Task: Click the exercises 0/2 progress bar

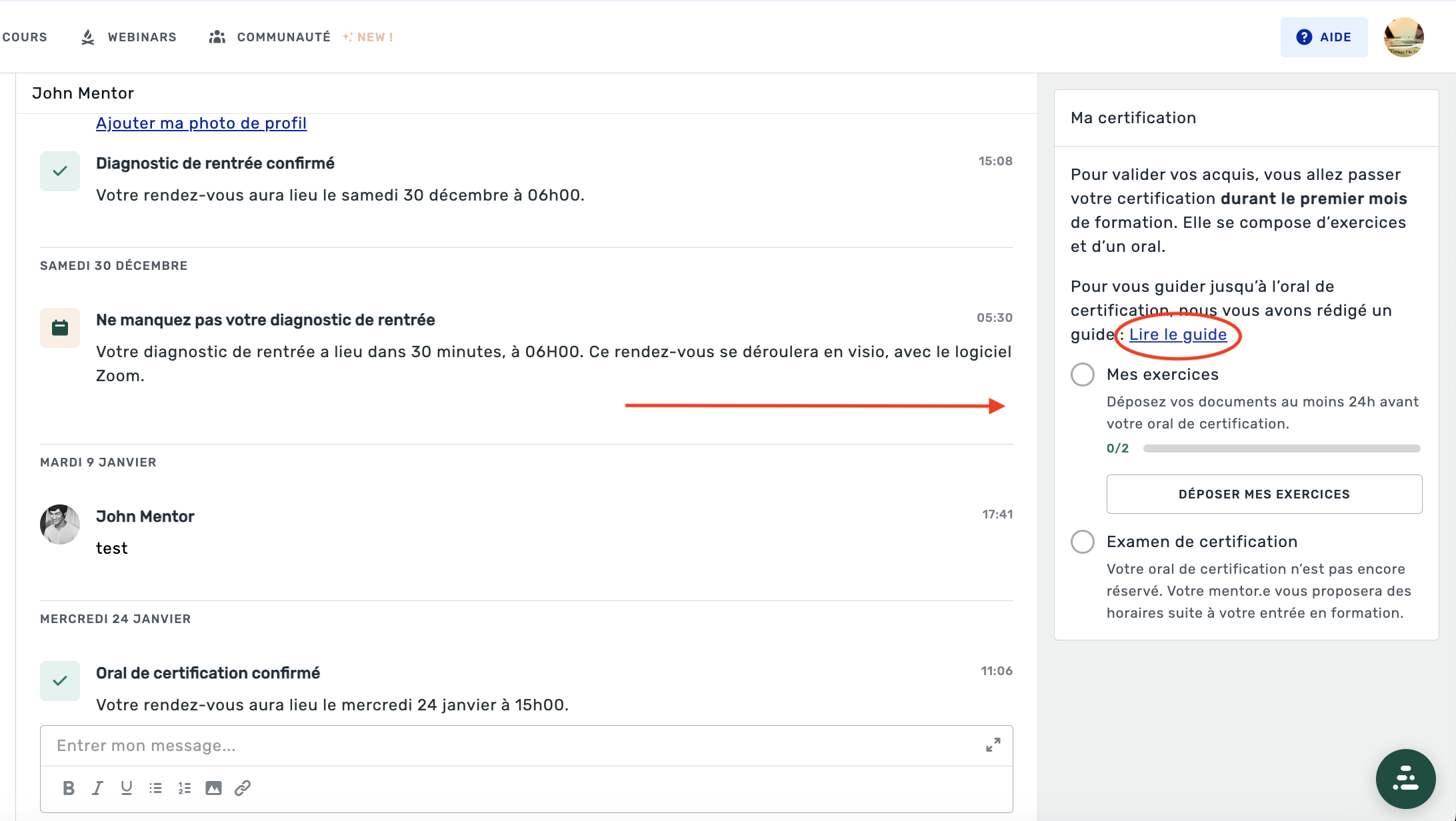Action: pyautogui.click(x=1281, y=448)
